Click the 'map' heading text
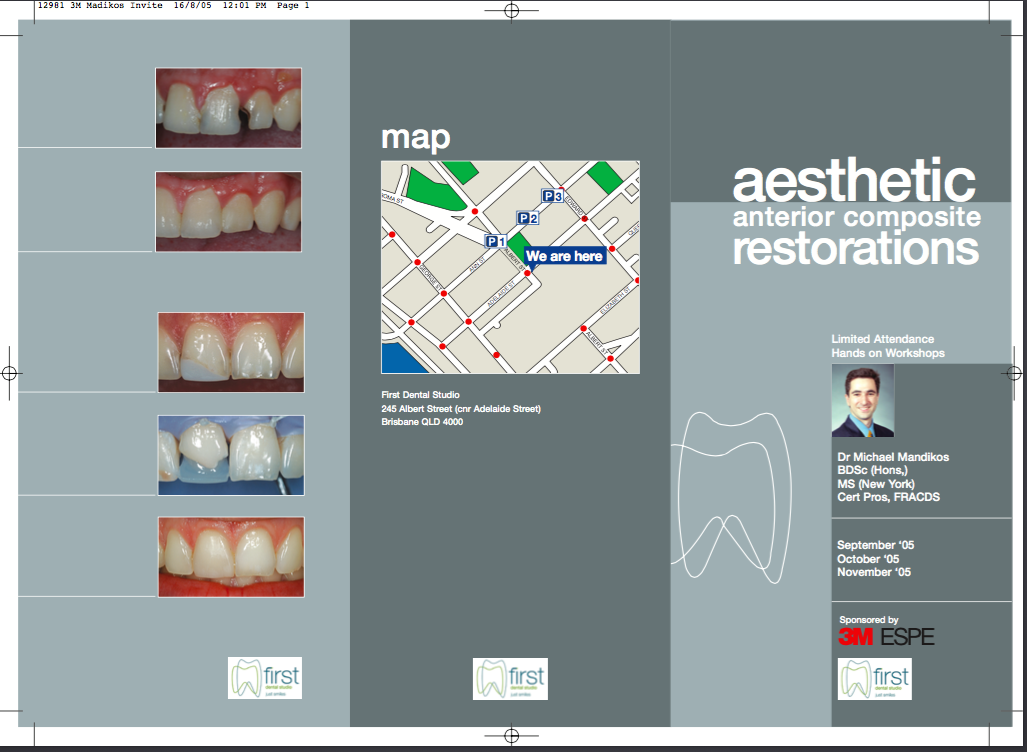1027x752 pixels. point(415,137)
